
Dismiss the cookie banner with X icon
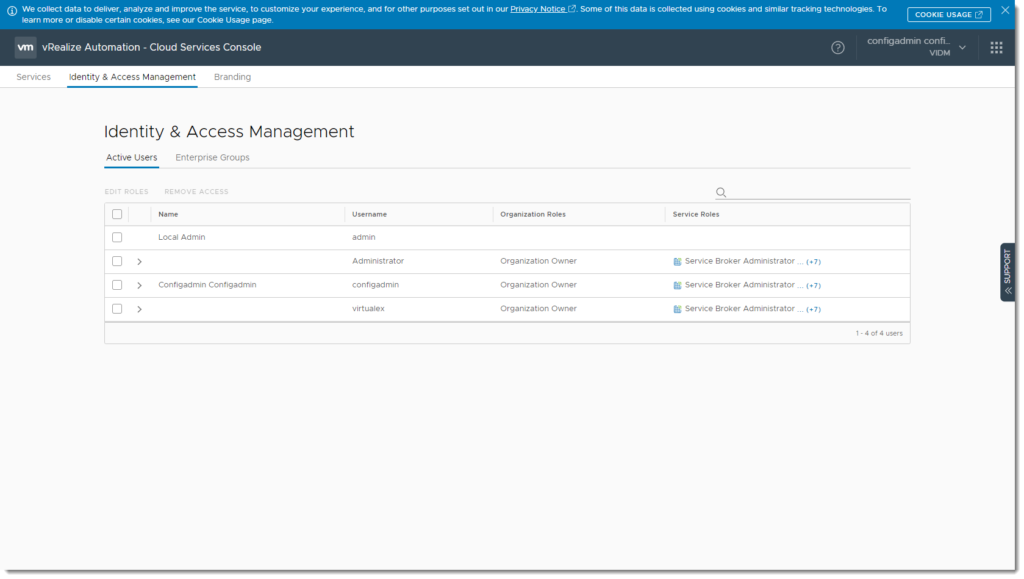1005,10
